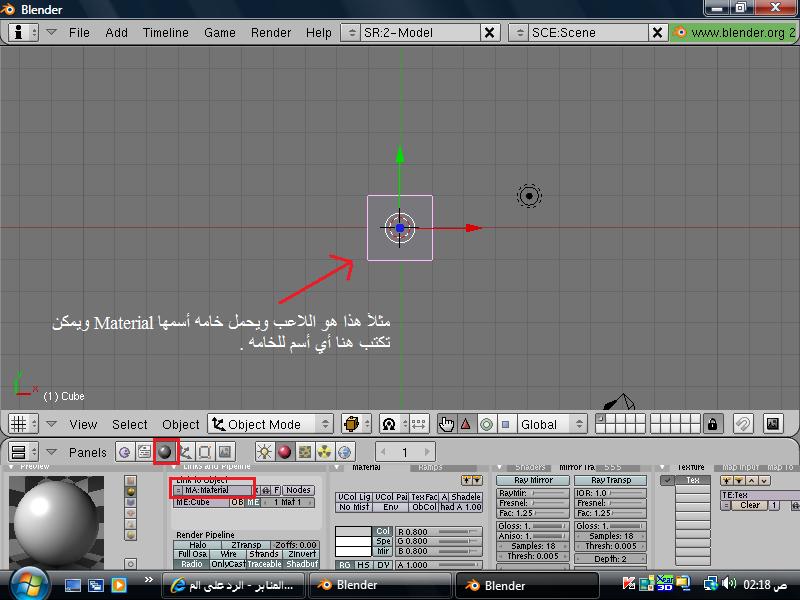The width and height of the screenshot is (800, 600).
Task: Toggle the layer lock padlock icon
Action: click(712, 424)
